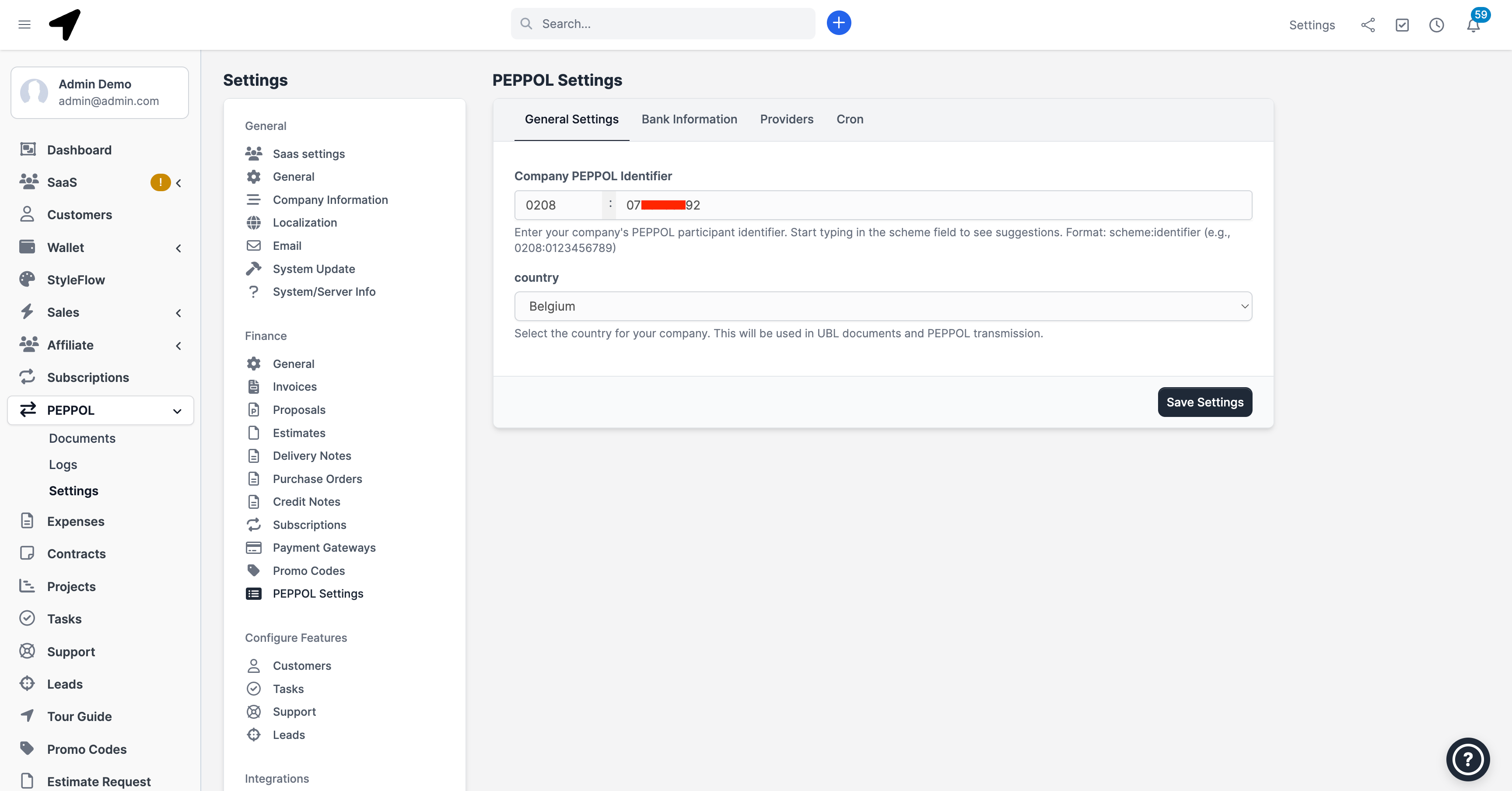Open the floating help question button

coord(1467,759)
